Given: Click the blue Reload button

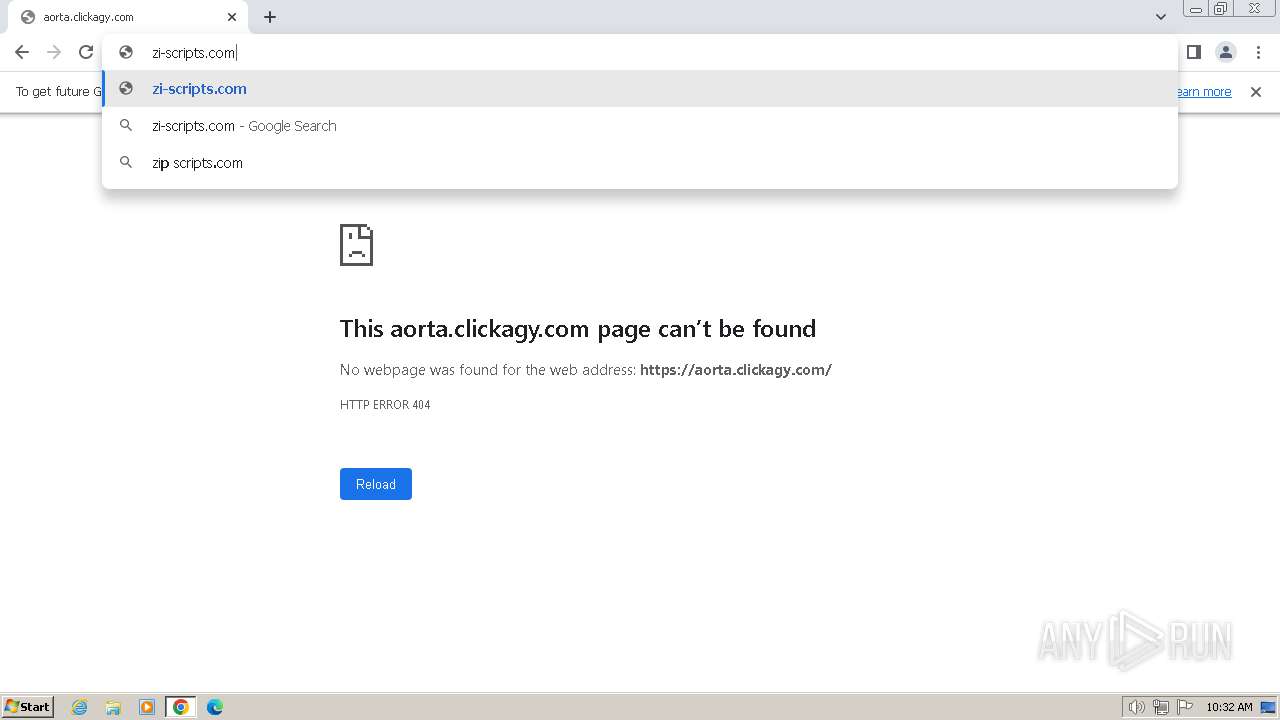Looking at the screenshot, I should pyautogui.click(x=376, y=484).
